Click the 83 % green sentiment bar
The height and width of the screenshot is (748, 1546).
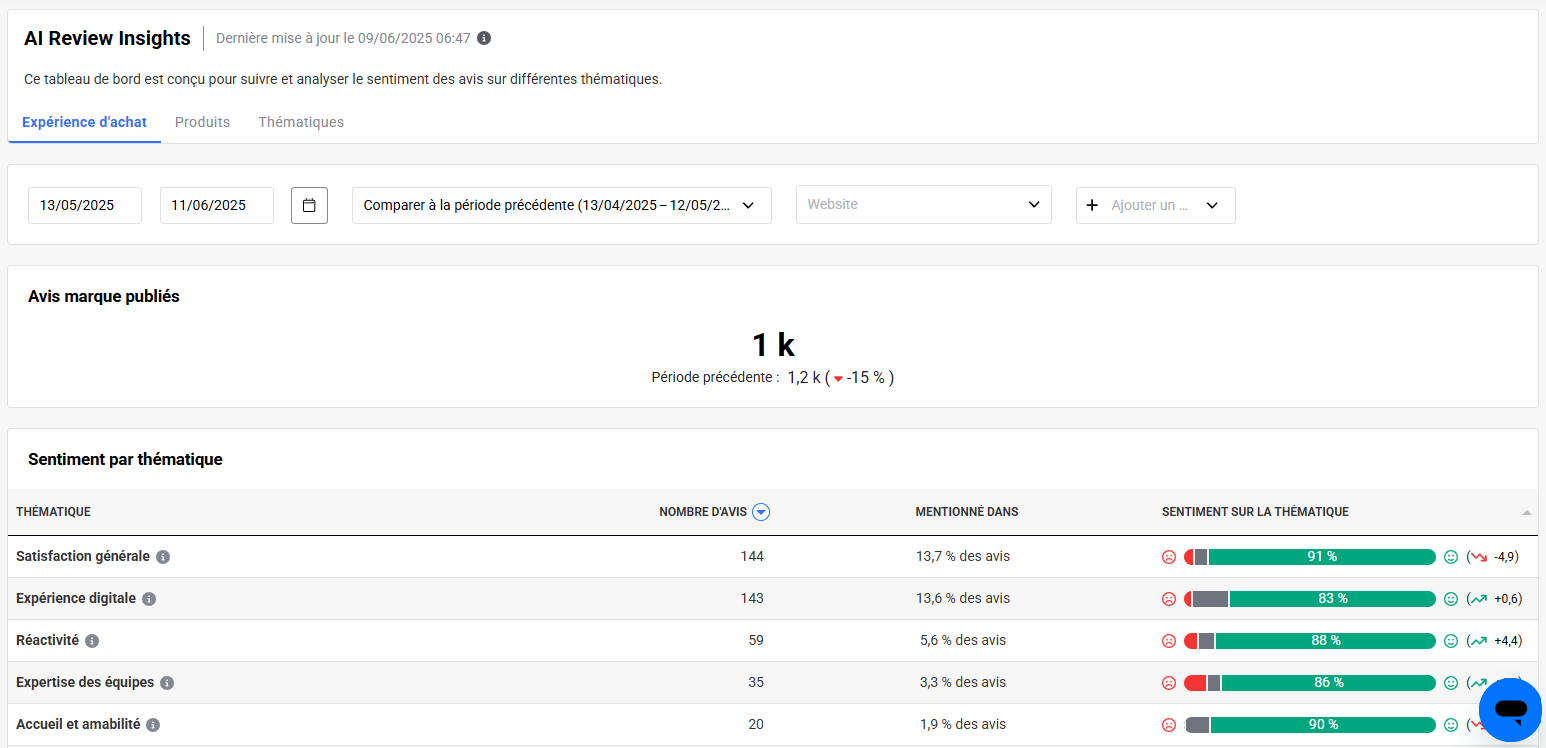click(x=1332, y=599)
